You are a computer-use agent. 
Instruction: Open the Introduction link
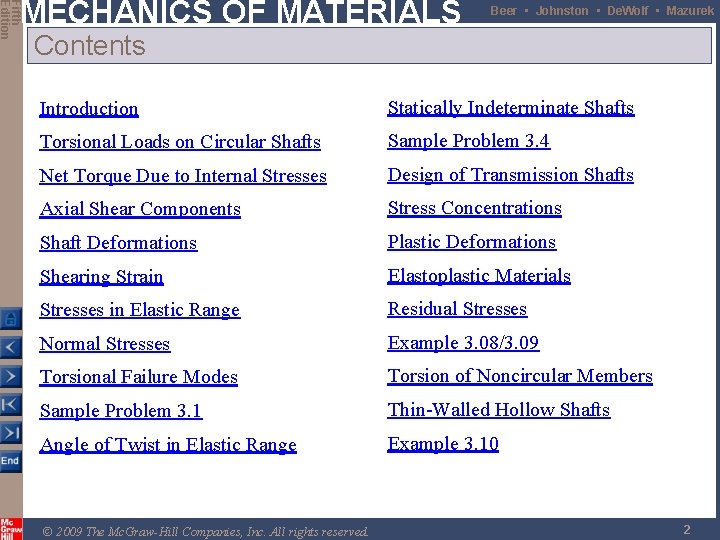coord(89,109)
